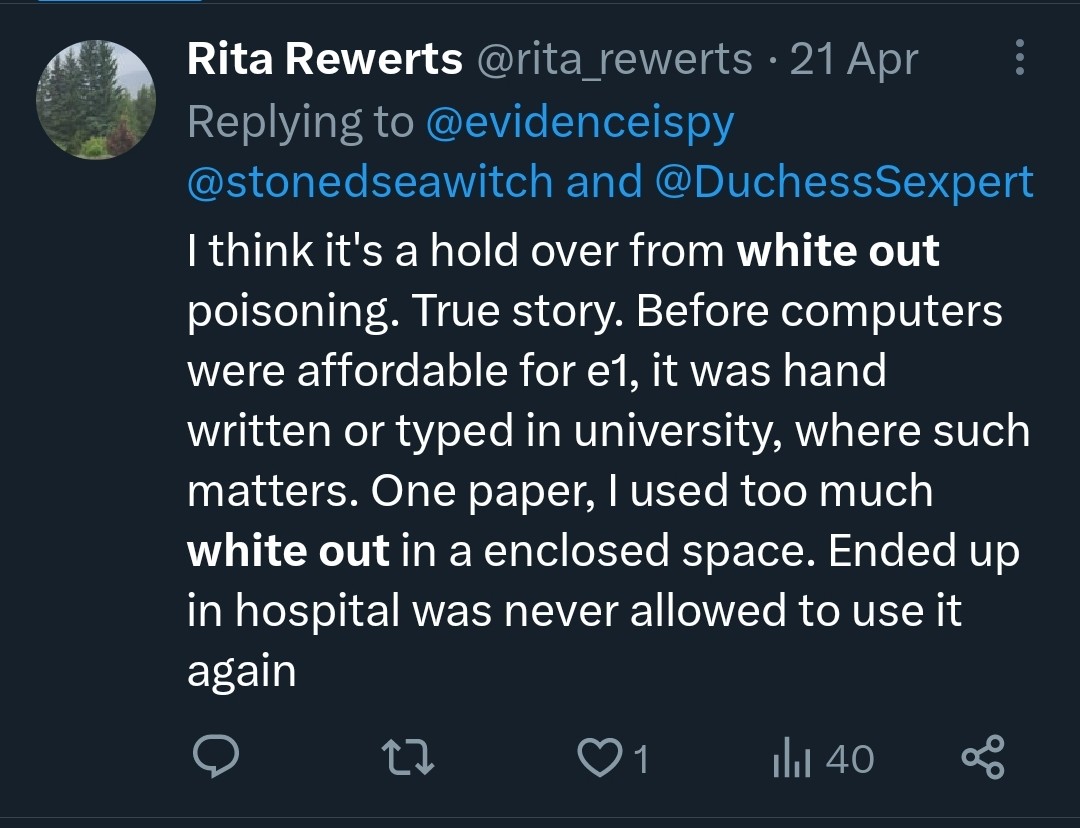1080x828 pixels.
Task: Click the Rita Rewerts display name
Action: [x=325, y=61]
